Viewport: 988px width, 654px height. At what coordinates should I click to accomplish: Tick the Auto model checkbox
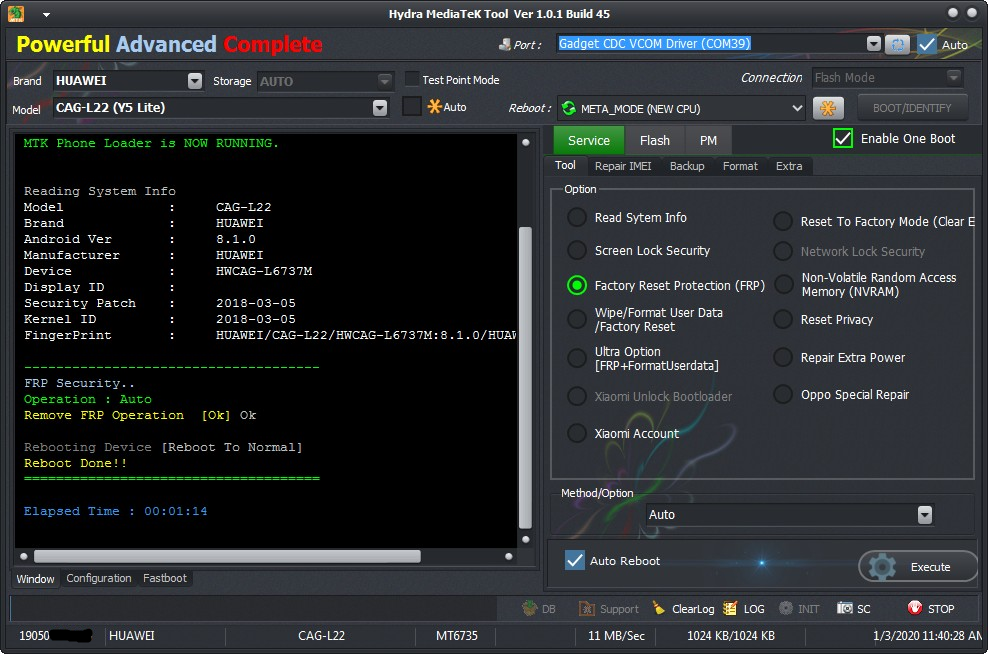click(x=411, y=106)
